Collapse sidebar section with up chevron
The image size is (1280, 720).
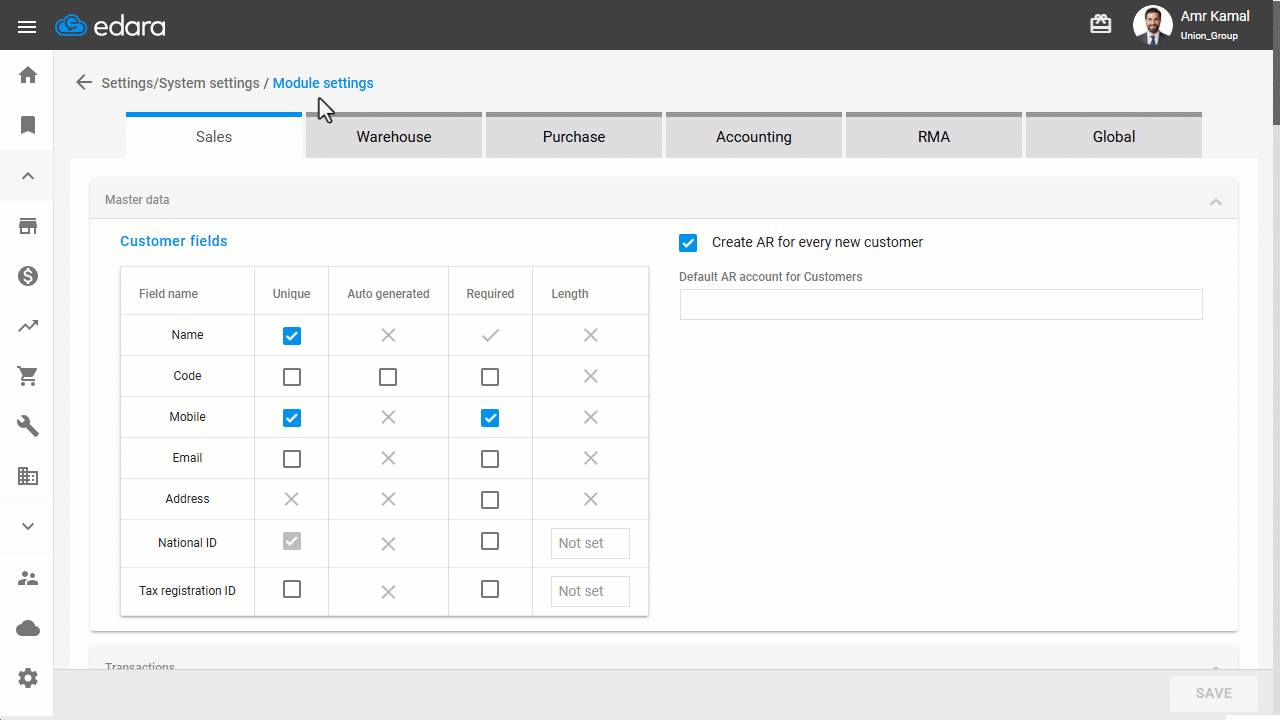[x=28, y=176]
